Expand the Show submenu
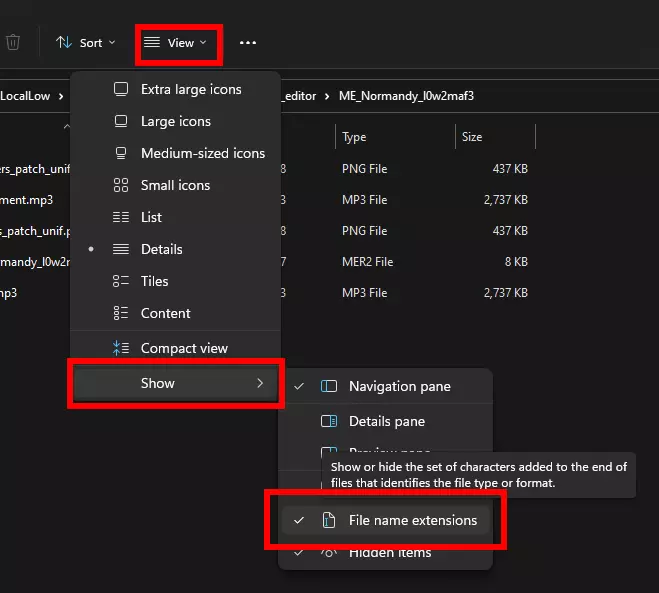The width and height of the screenshot is (659, 593). click(x=176, y=383)
